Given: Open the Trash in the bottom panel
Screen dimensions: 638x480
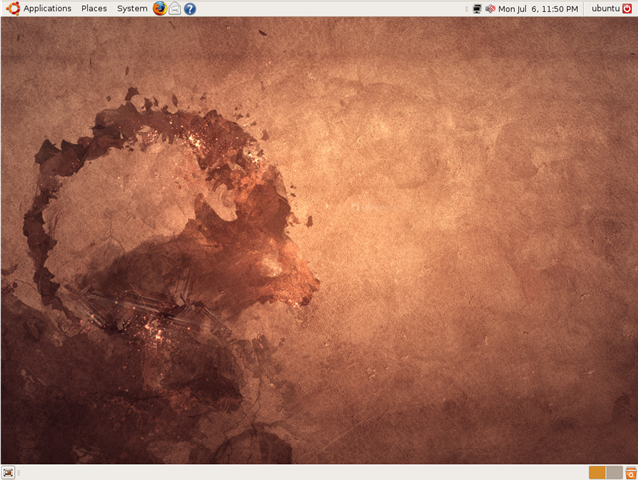Looking at the screenshot, I should click(631, 473).
